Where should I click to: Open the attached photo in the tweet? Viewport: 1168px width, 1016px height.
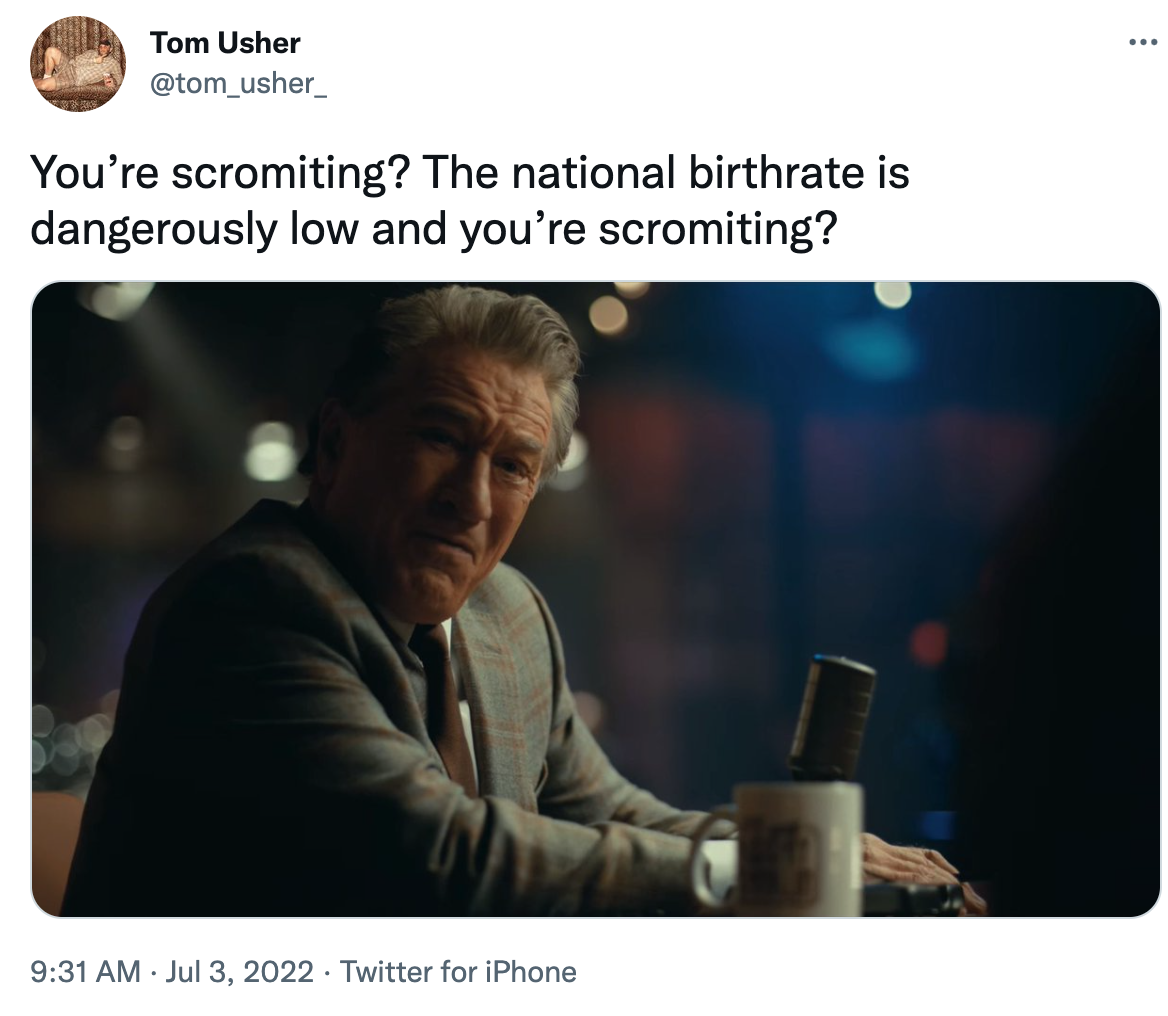(596, 600)
